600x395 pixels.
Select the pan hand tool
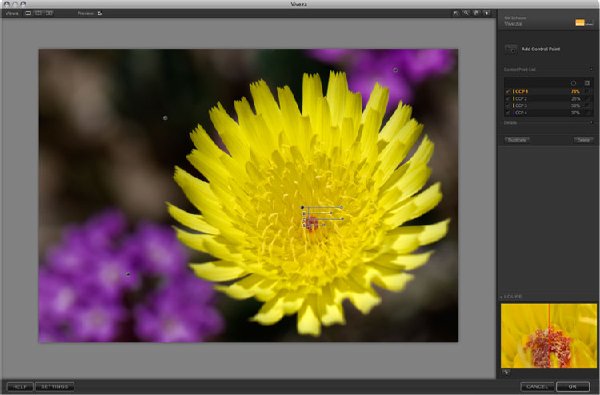[476, 13]
